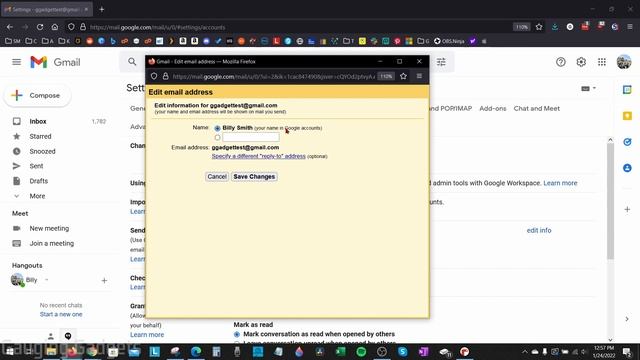Open Skype from taskbar

pyautogui.click(x=402, y=351)
